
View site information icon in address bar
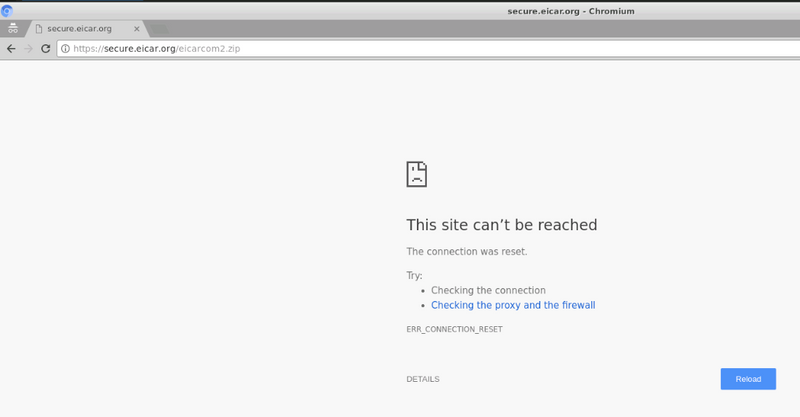coord(65,48)
